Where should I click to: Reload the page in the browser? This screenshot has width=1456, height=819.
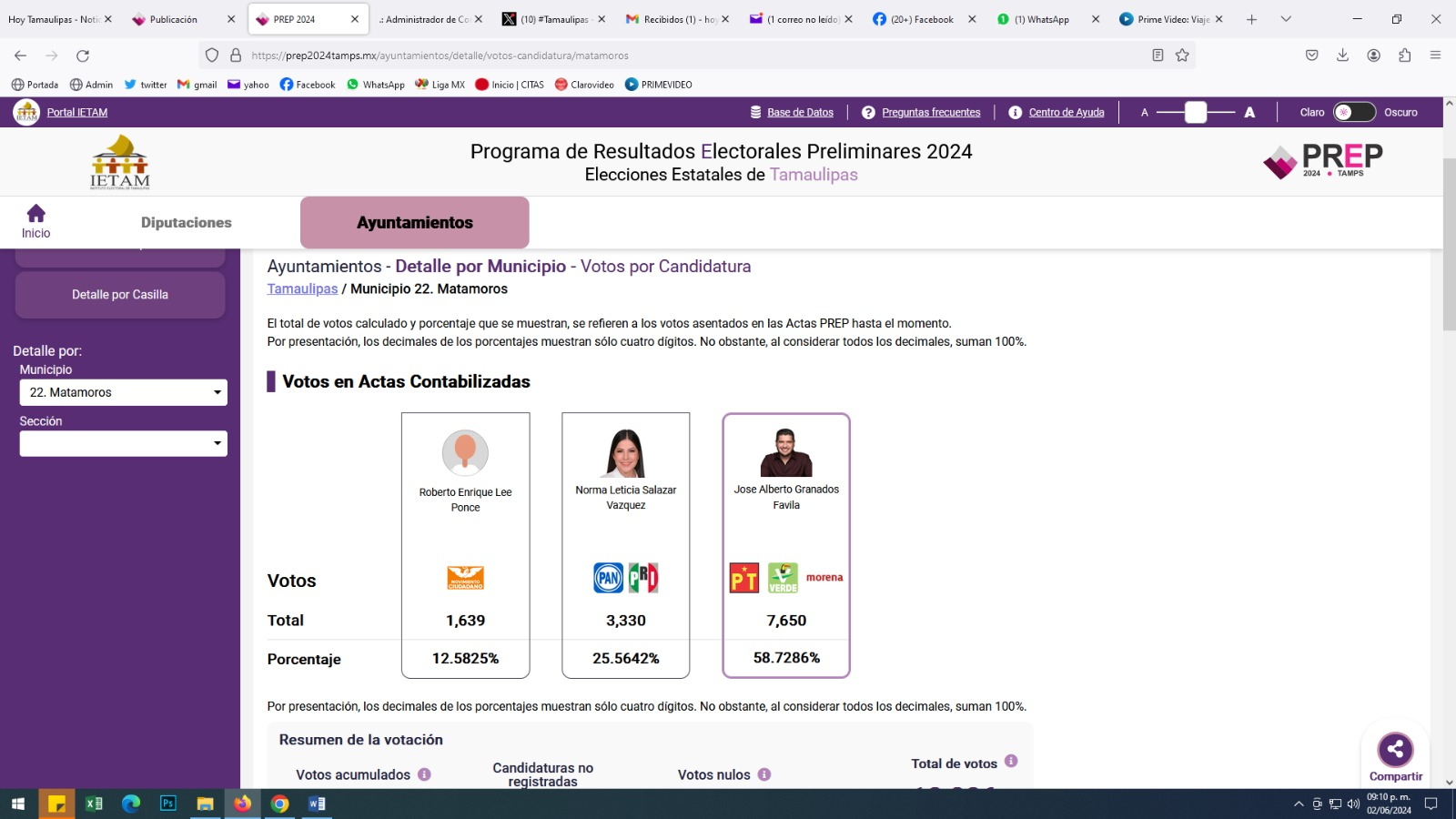pyautogui.click(x=83, y=56)
